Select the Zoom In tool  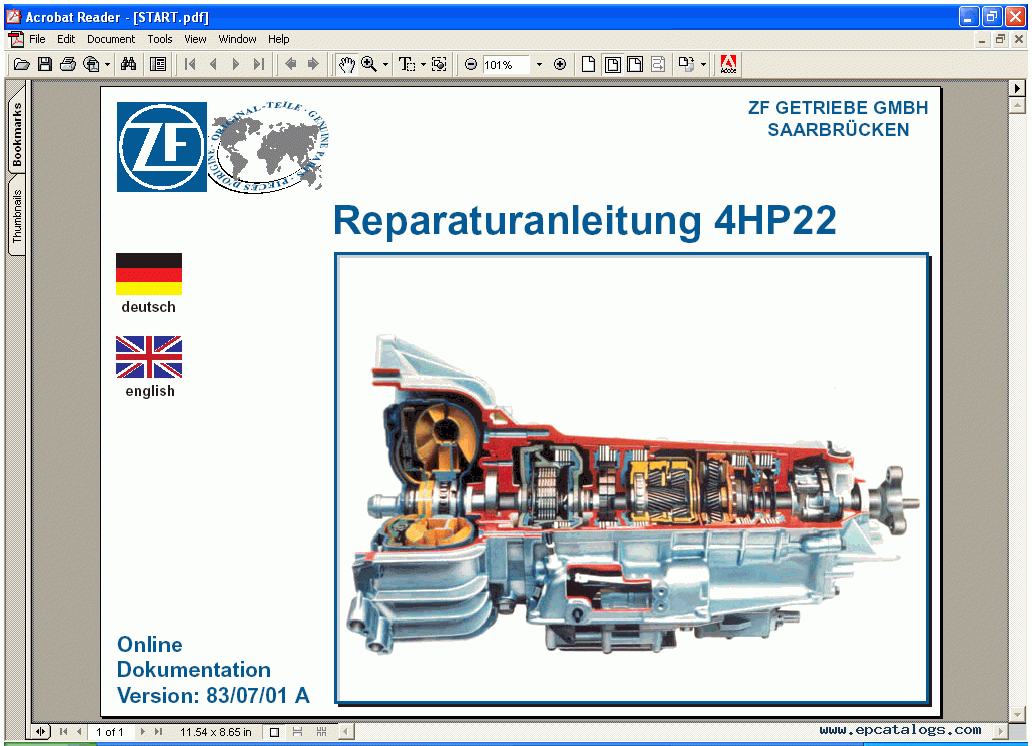click(368, 64)
